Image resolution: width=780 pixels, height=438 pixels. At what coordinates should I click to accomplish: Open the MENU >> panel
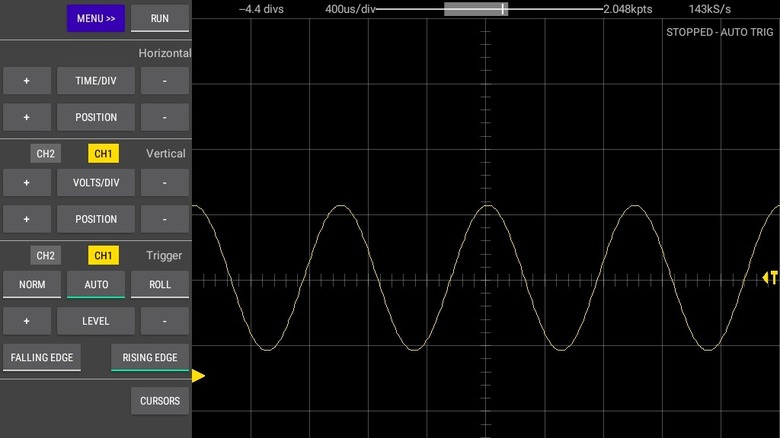(96, 18)
